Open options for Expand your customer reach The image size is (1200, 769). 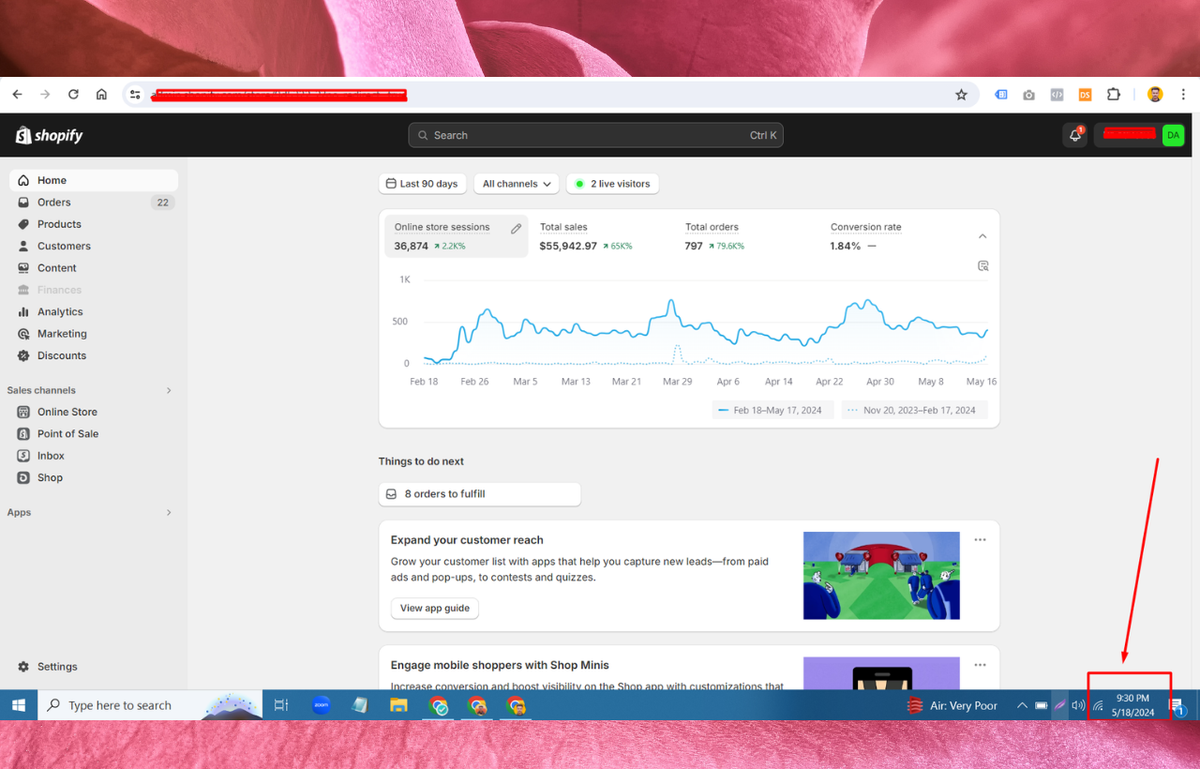(980, 539)
